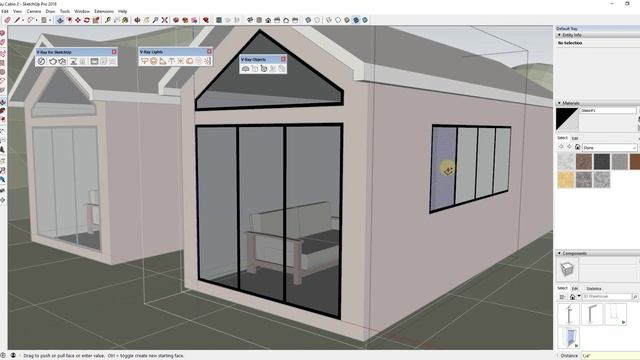The image size is (640, 360).
Task: Open the Help menu
Action: pos(122,11)
